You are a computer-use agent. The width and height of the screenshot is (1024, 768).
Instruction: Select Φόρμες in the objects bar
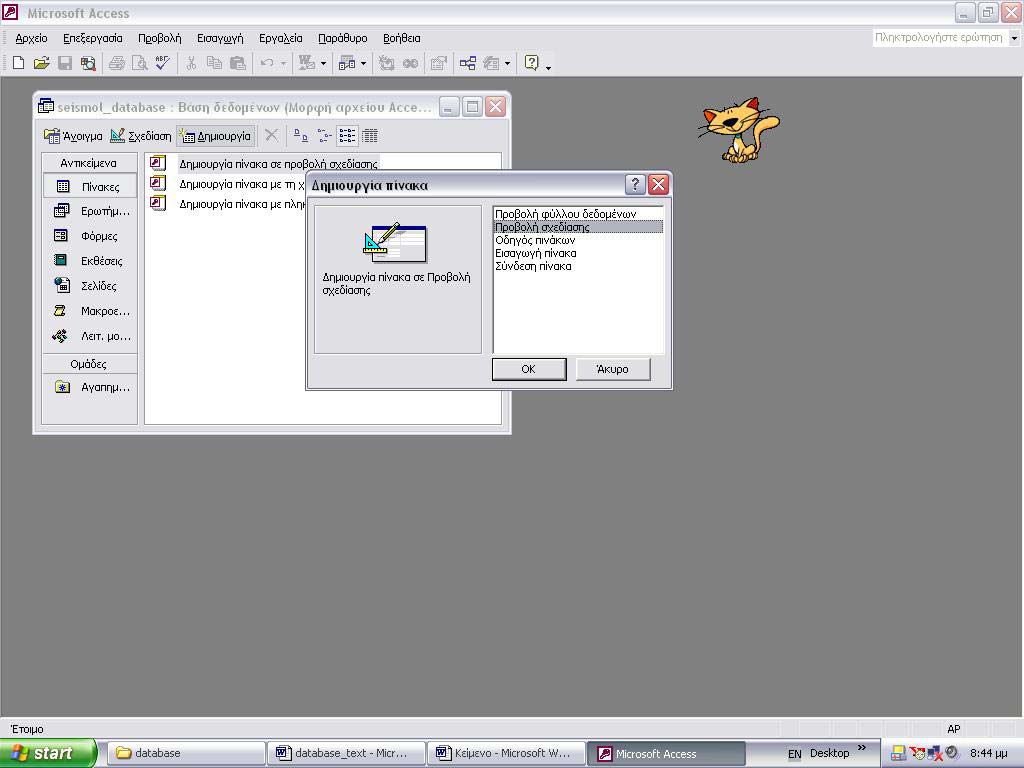pos(90,236)
